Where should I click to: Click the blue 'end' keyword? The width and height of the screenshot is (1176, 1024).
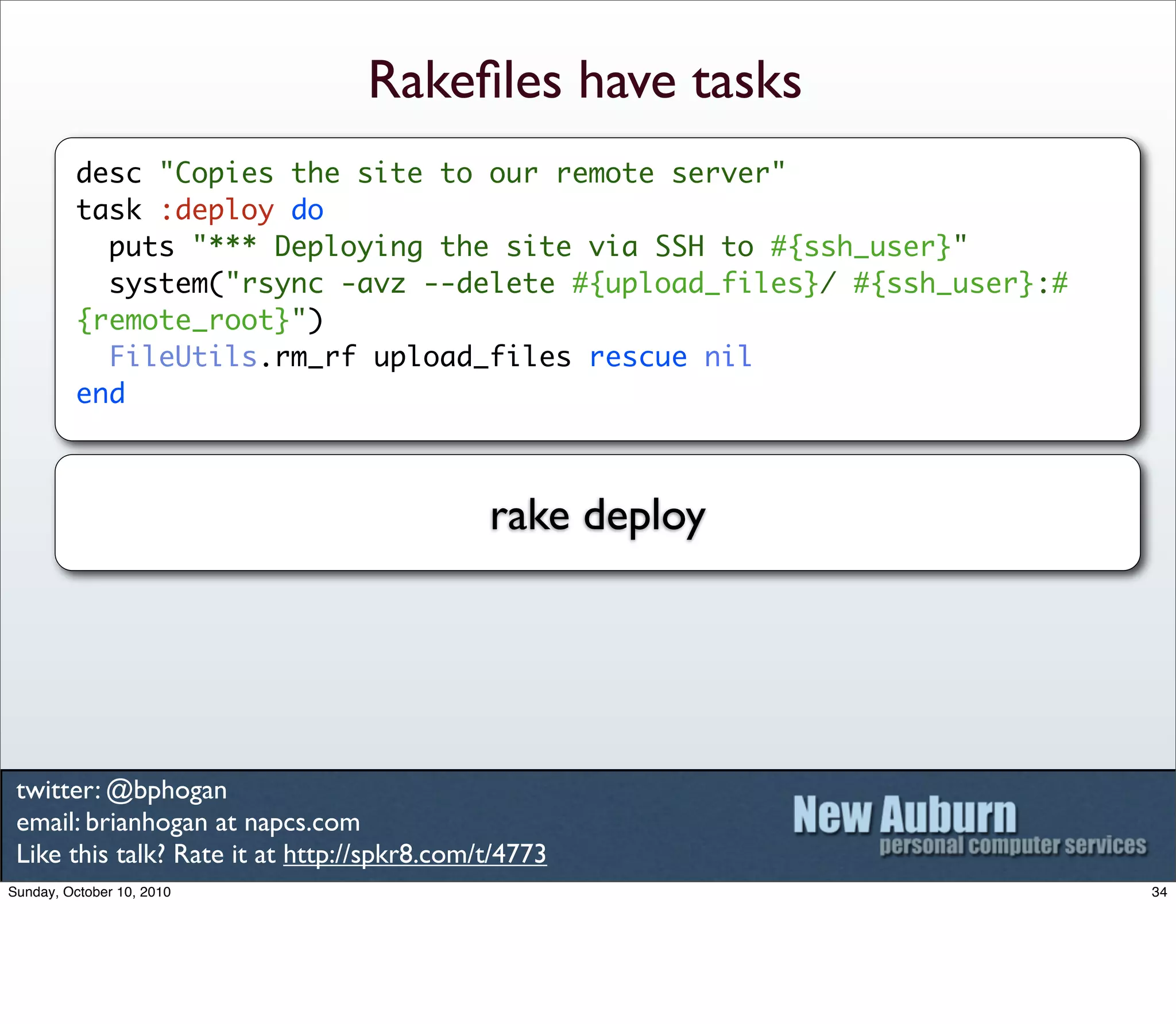tap(101, 394)
